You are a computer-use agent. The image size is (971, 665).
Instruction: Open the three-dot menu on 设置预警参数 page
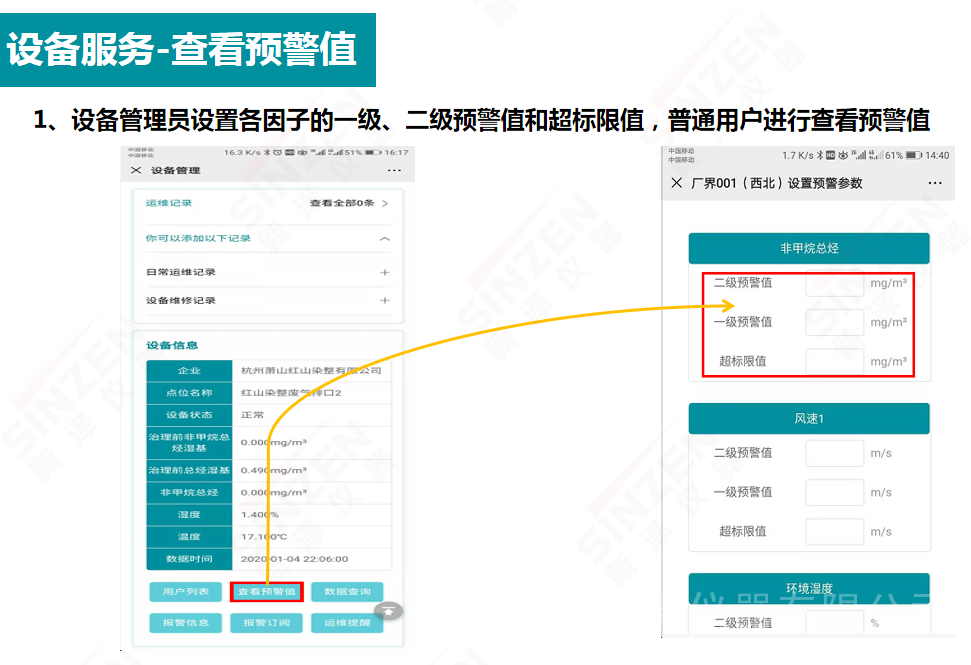[x=935, y=183]
